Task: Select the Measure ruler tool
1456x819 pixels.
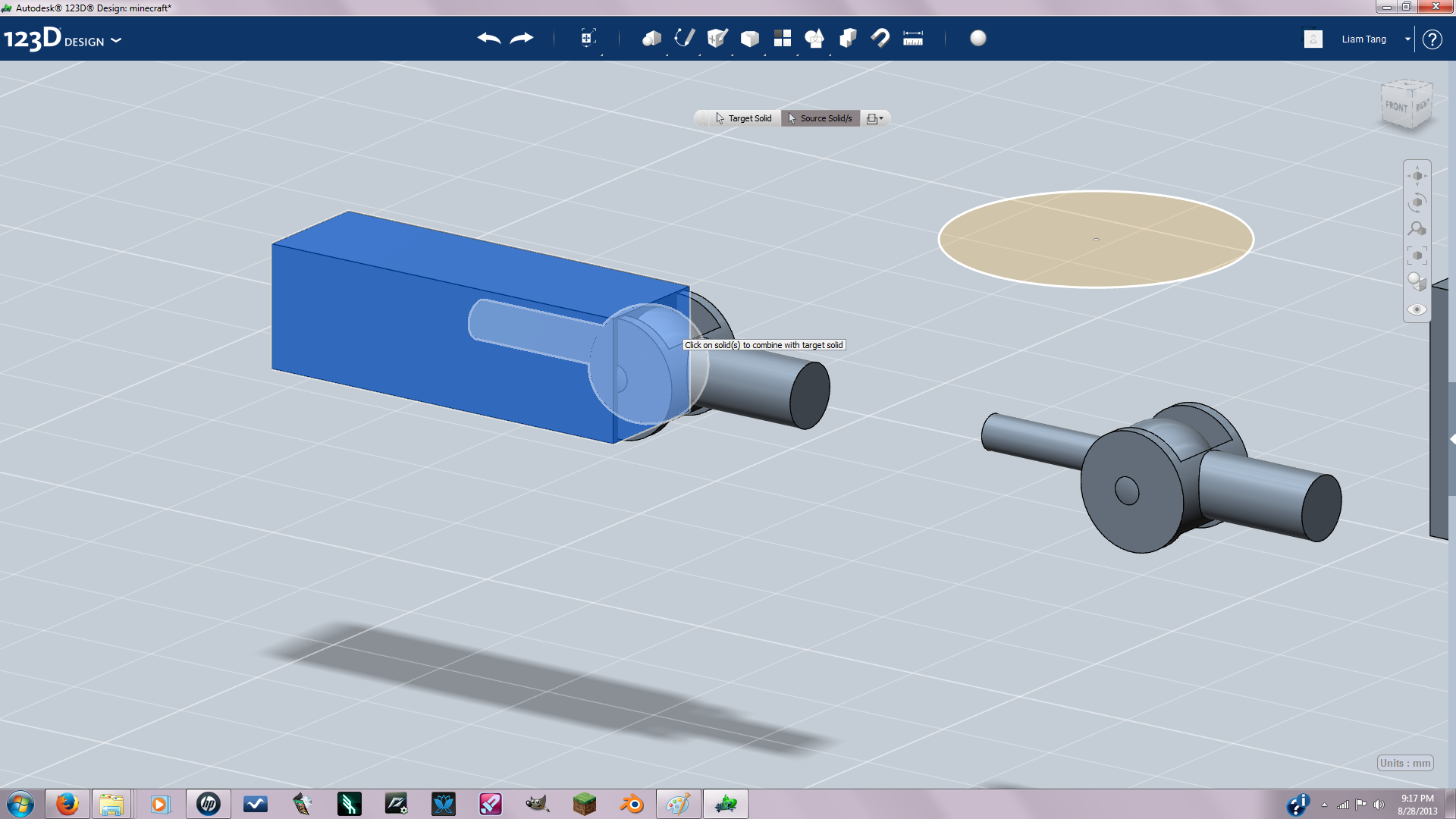Action: [x=913, y=38]
